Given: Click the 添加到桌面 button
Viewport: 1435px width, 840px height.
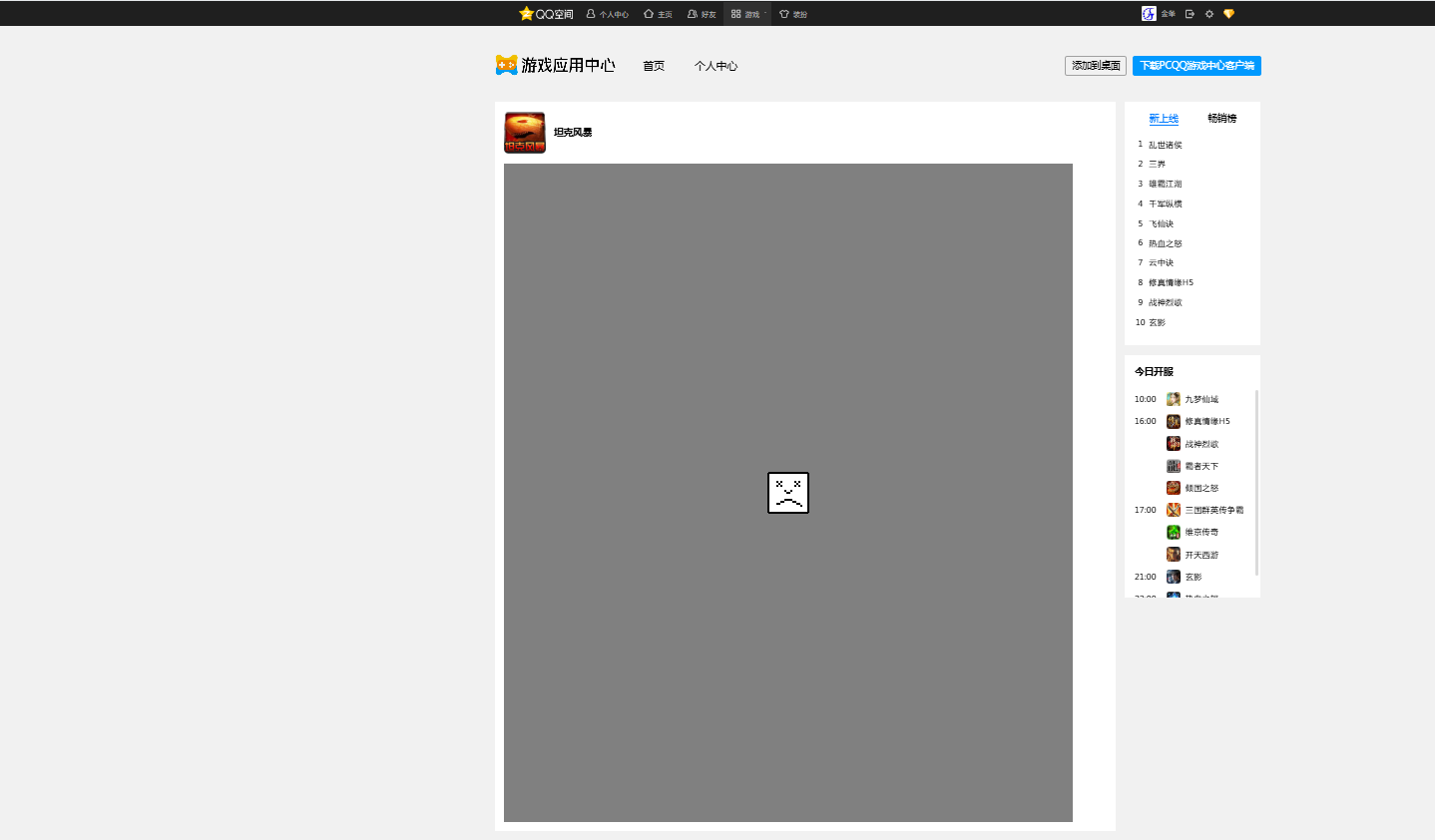Looking at the screenshot, I should tap(1096, 66).
